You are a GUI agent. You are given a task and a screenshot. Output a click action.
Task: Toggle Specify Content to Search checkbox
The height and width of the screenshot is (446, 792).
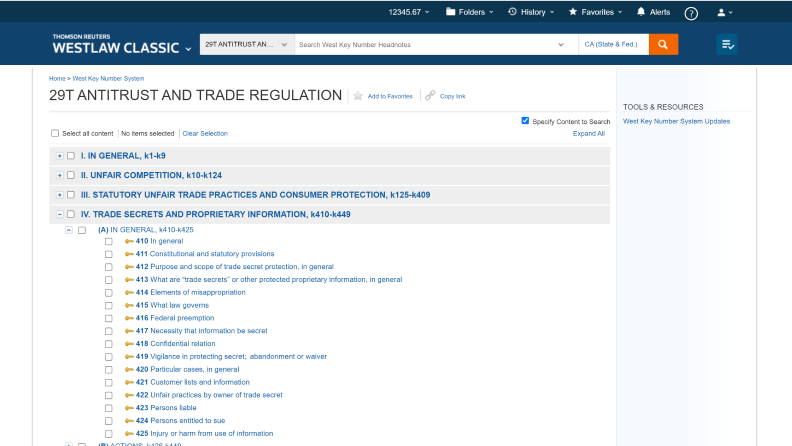(x=525, y=121)
